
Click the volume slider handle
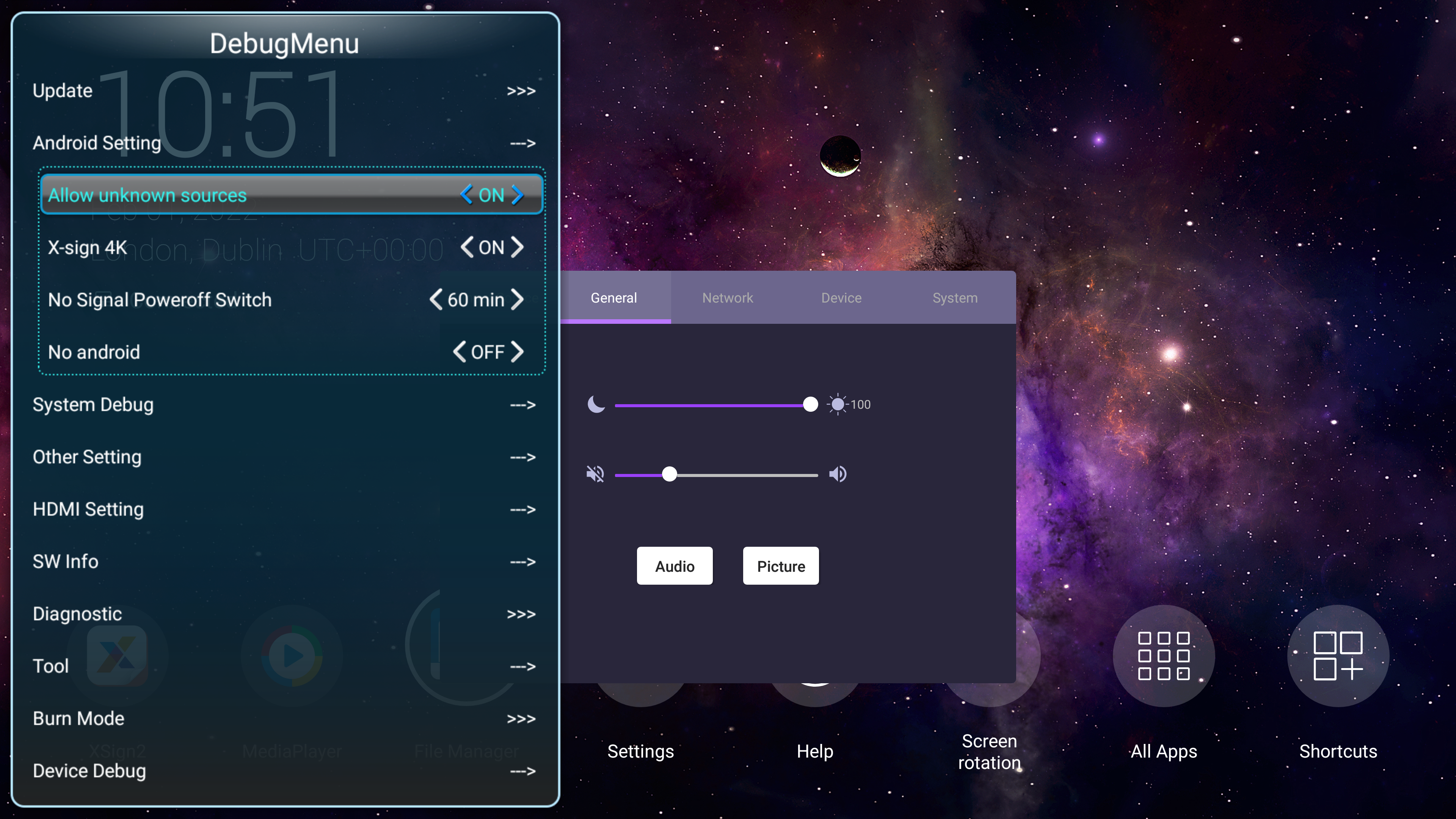[x=669, y=474]
